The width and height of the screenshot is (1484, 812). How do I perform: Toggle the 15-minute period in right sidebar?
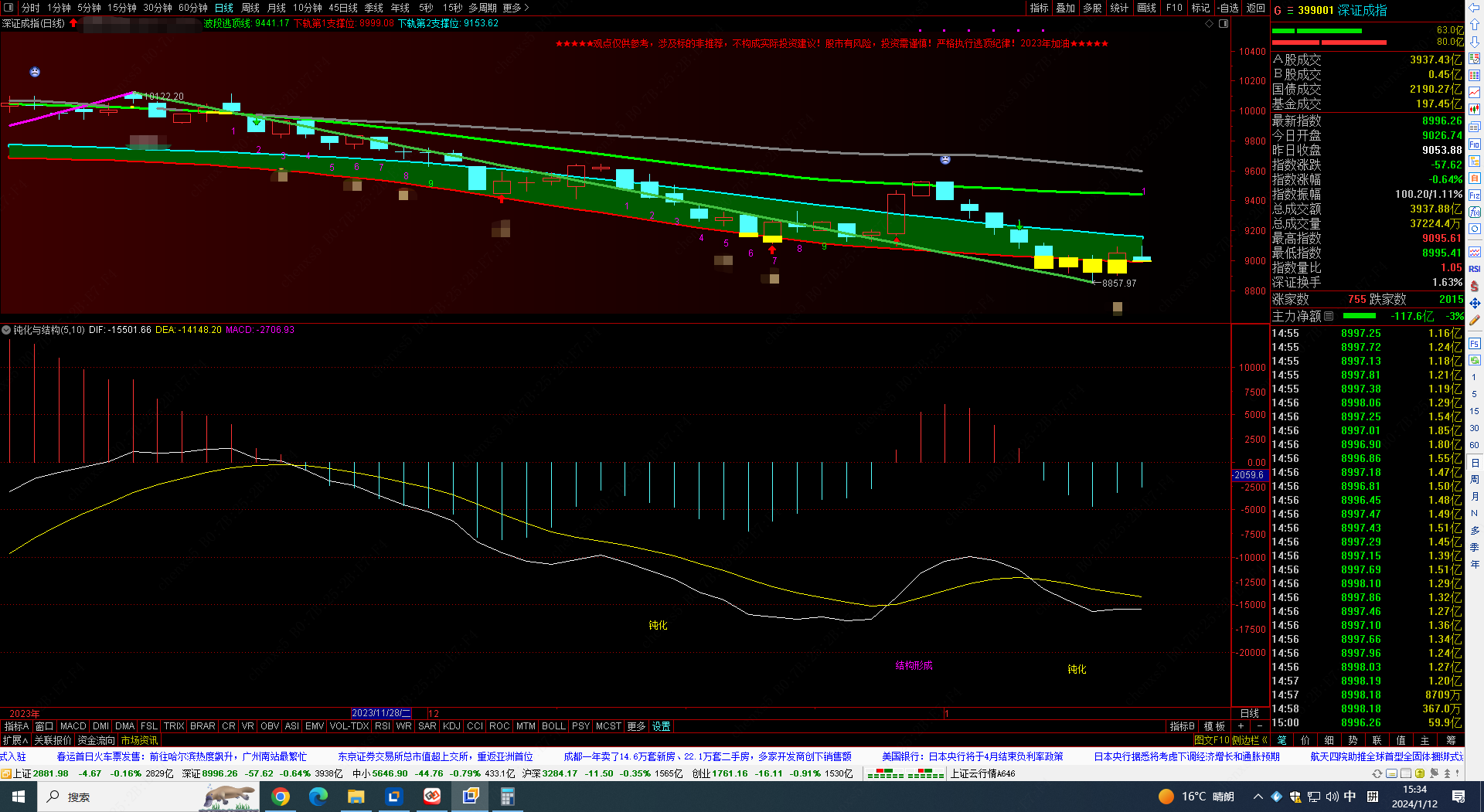point(1475,411)
